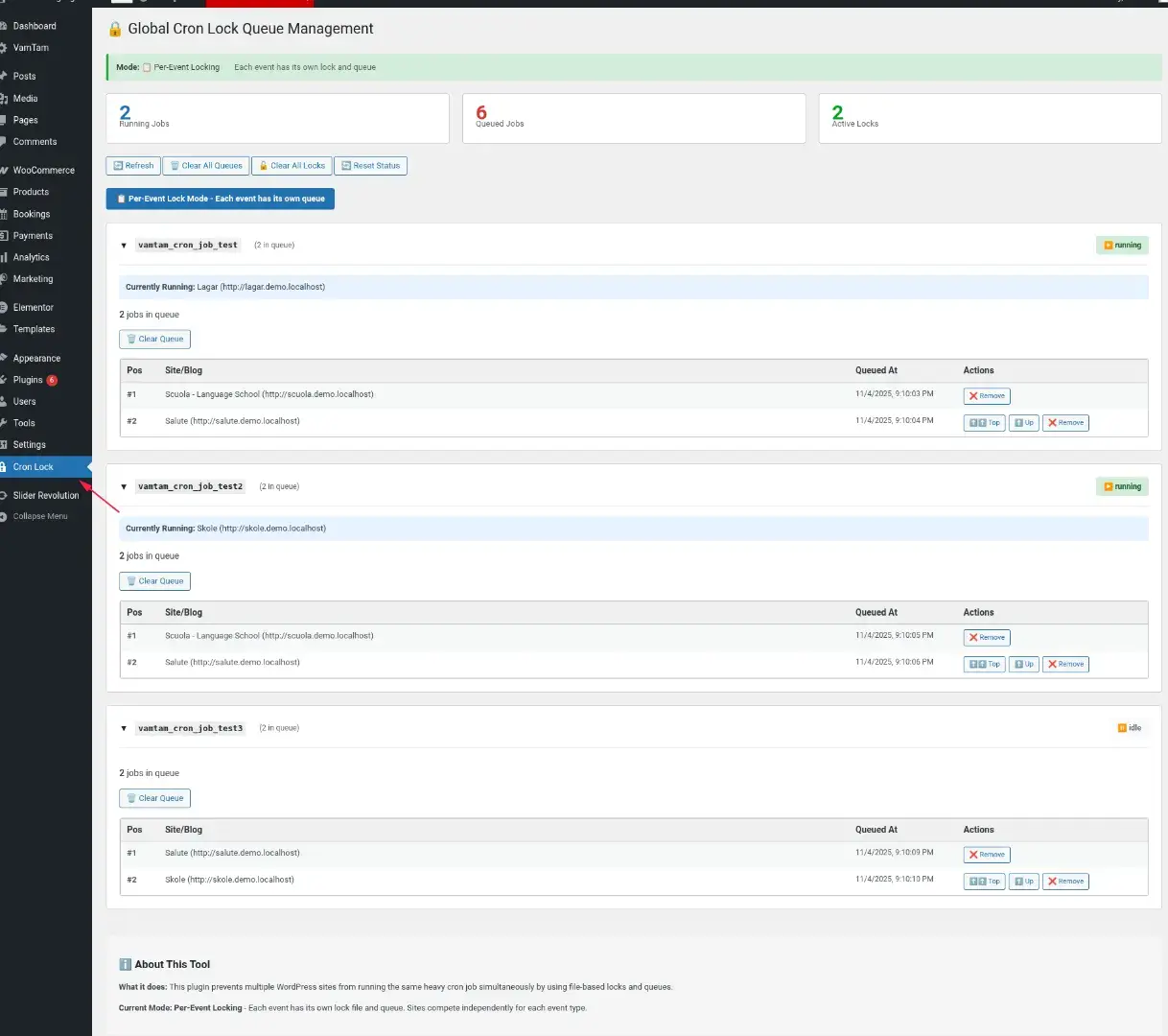This screenshot has width=1168, height=1036.
Task: Open Payments menu item
Action: pos(33,236)
